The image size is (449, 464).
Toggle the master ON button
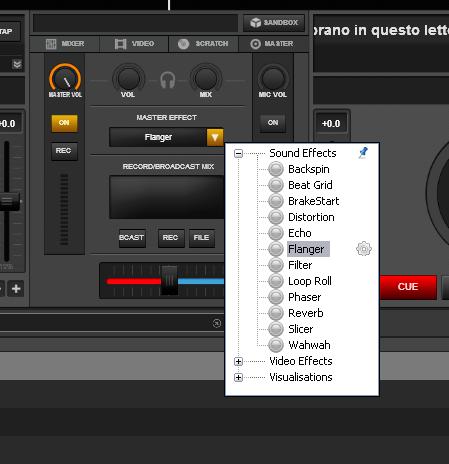click(x=64, y=123)
